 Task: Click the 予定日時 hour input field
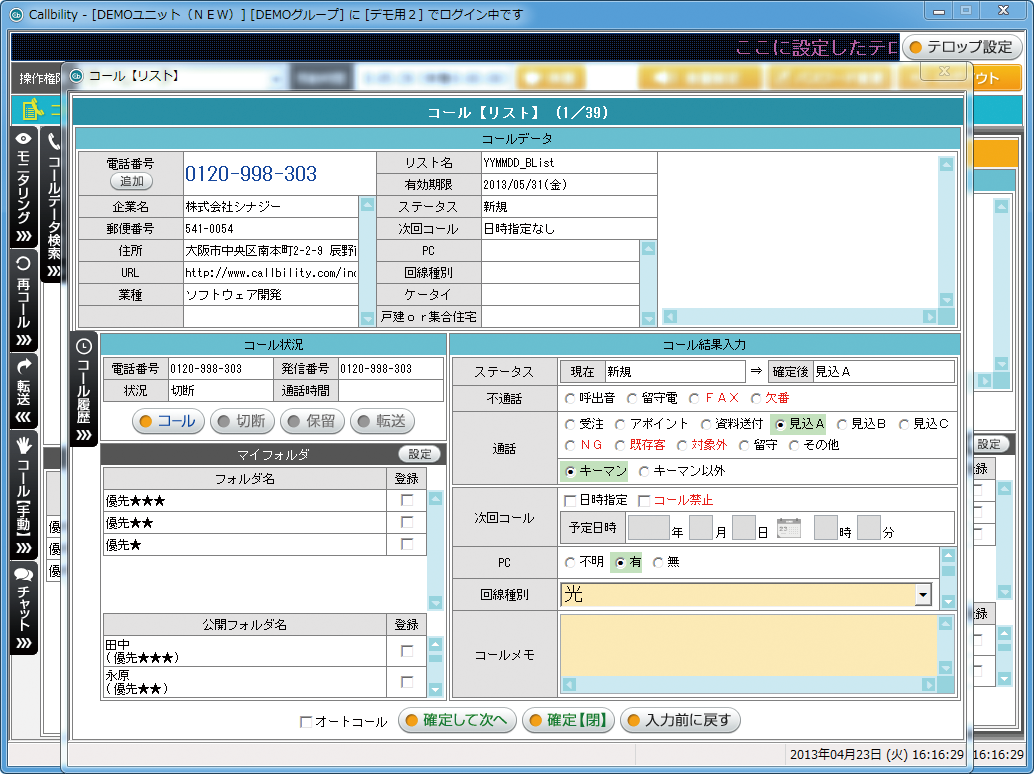[x=826, y=527]
